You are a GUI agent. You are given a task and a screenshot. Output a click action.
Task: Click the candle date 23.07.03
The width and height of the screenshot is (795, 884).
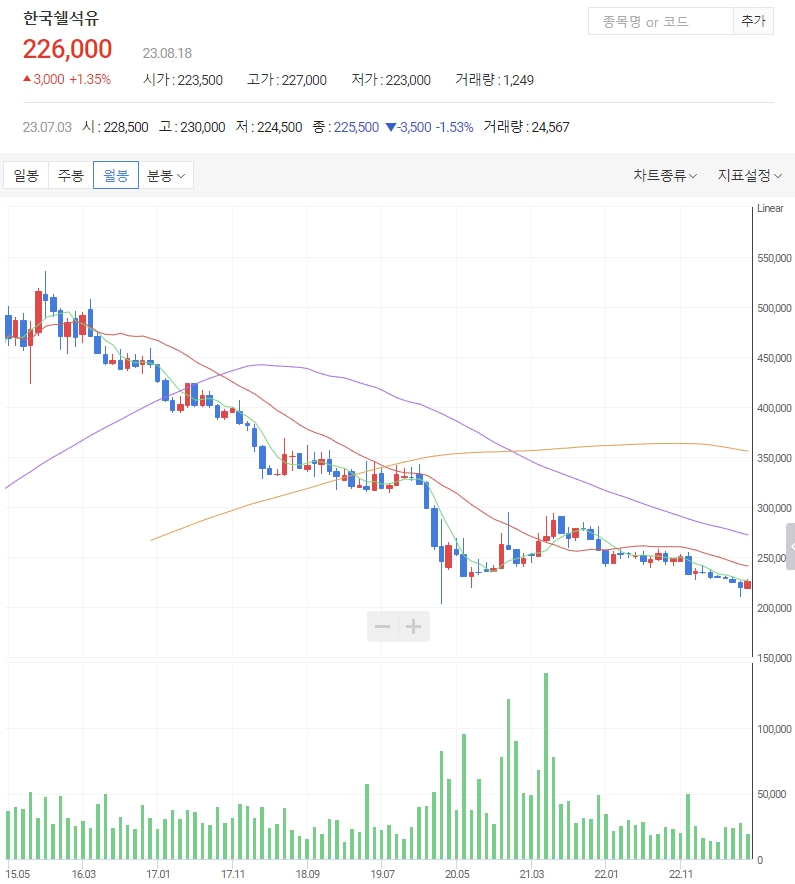[47, 127]
